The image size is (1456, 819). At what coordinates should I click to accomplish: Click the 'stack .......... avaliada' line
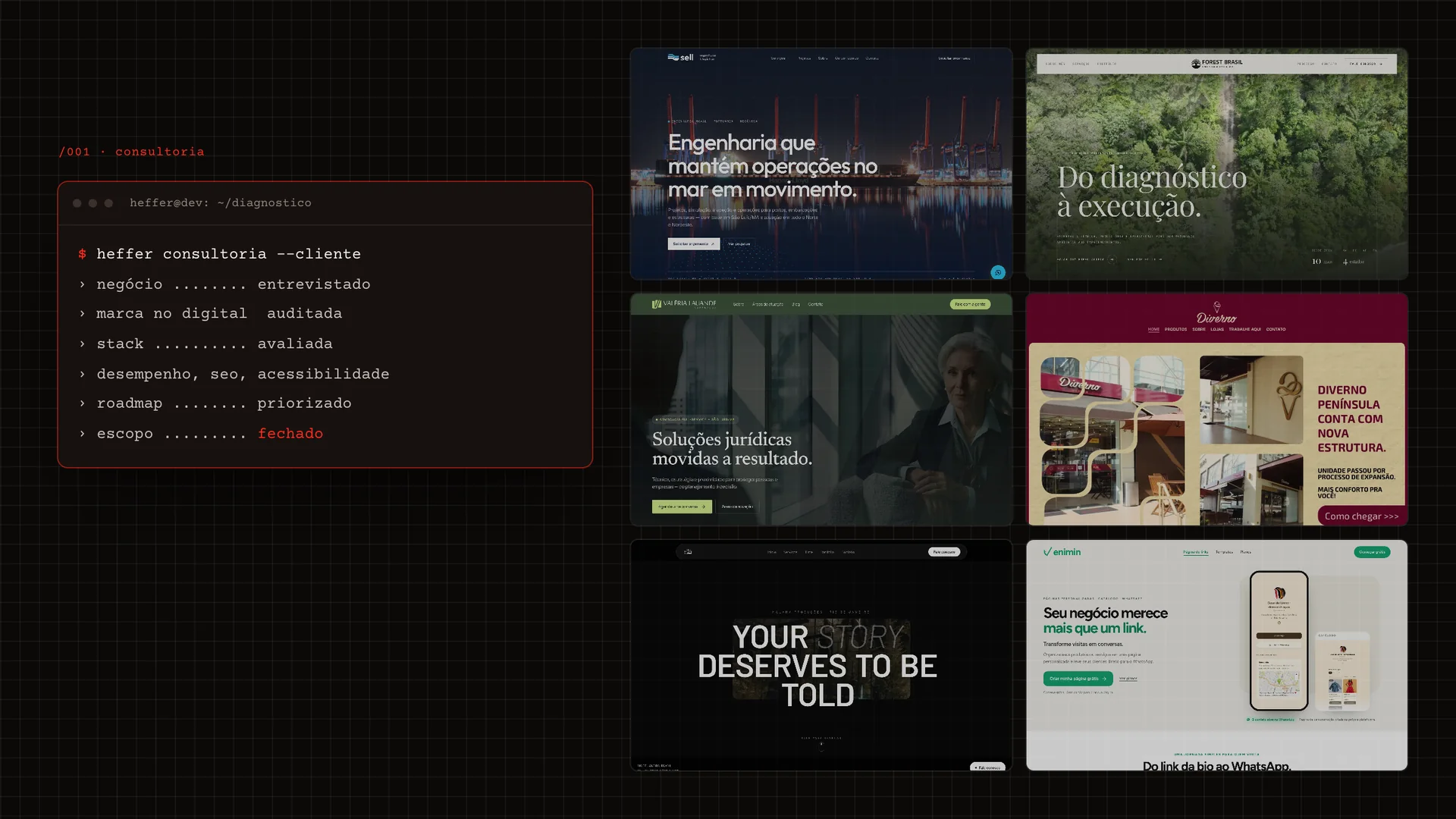[206, 344]
